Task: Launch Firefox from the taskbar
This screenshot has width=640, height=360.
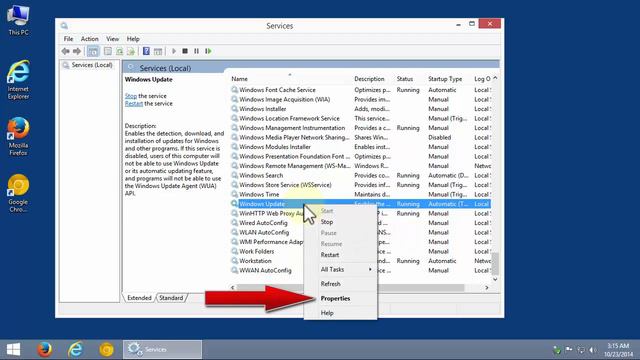Action: [x=44, y=350]
